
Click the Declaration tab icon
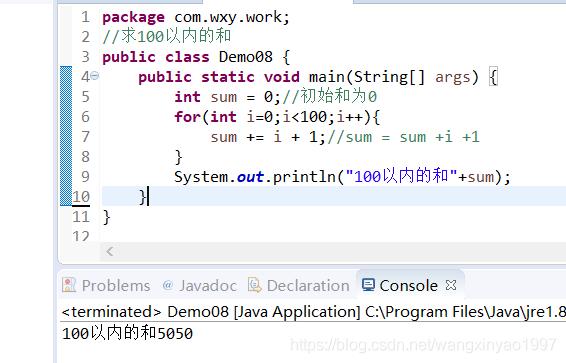coord(255,285)
